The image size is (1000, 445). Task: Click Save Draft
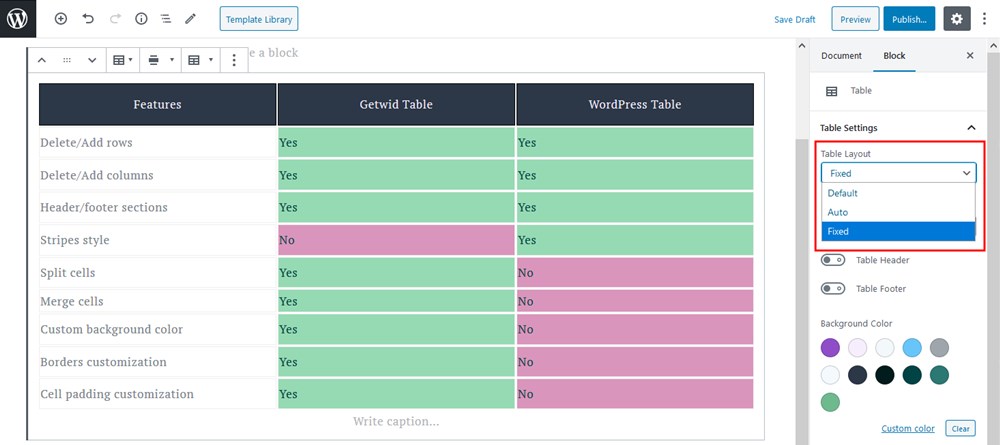click(795, 19)
